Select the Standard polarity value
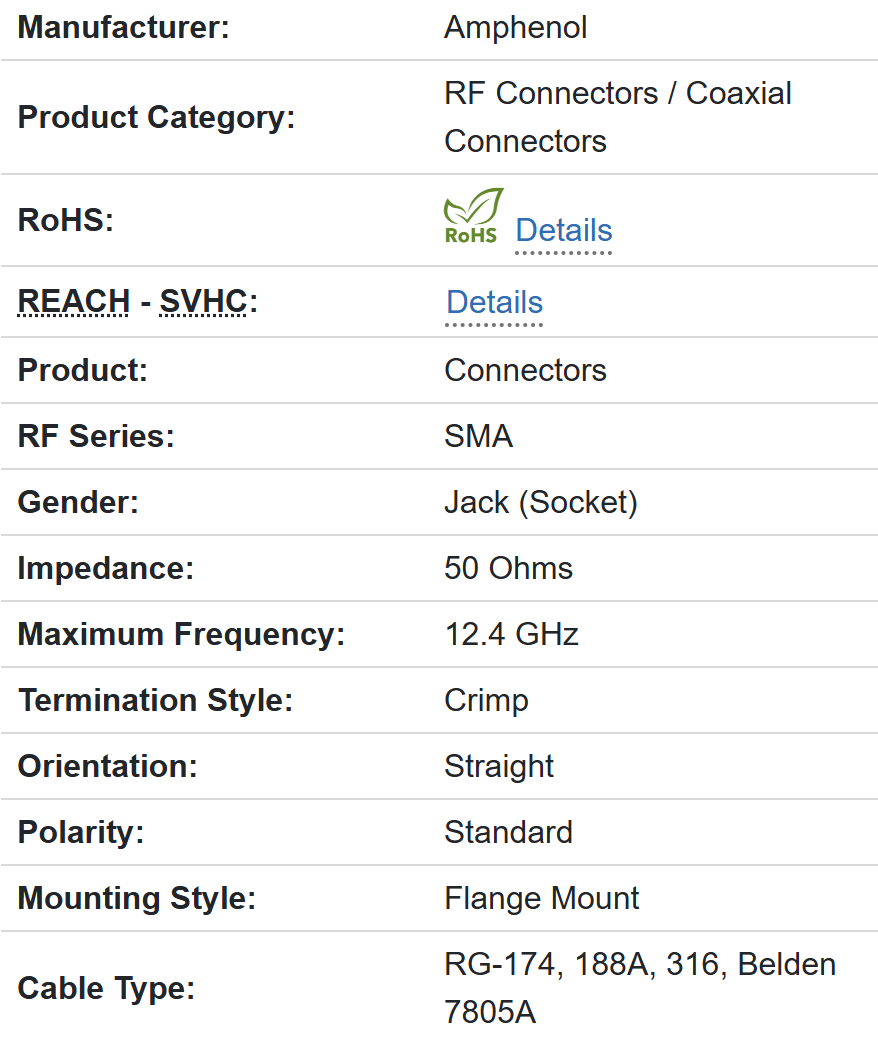This screenshot has height=1042, width=878. pyautogui.click(x=508, y=832)
